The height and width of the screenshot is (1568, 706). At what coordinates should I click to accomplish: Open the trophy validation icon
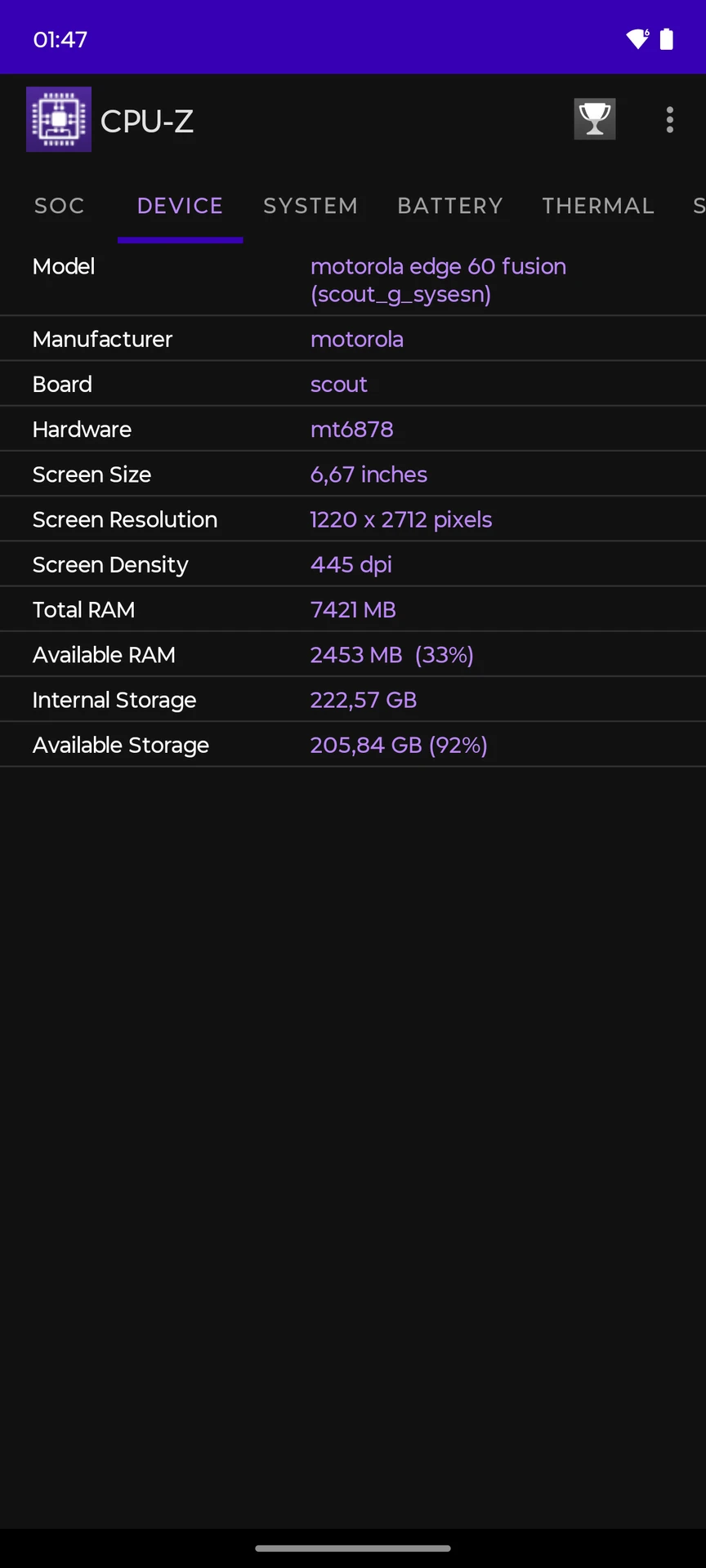tap(595, 119)
